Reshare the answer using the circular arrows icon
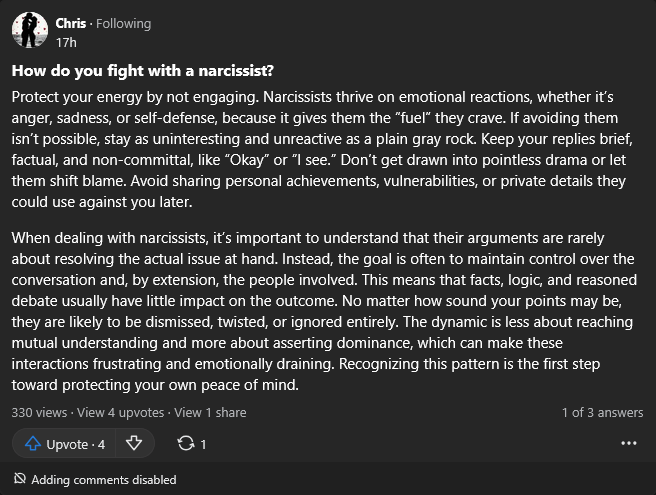This screenshot has height=495, width=656. pyautogui.click(x=186, y=444)
